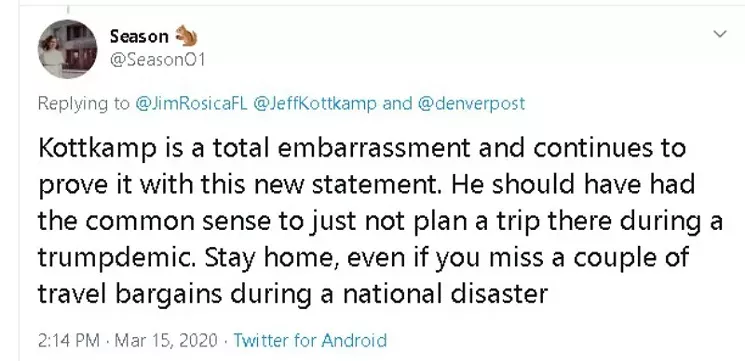Screen dimensions: 745x361
Task: Click the phrase 'national disaster'
Action: [445, 294]
